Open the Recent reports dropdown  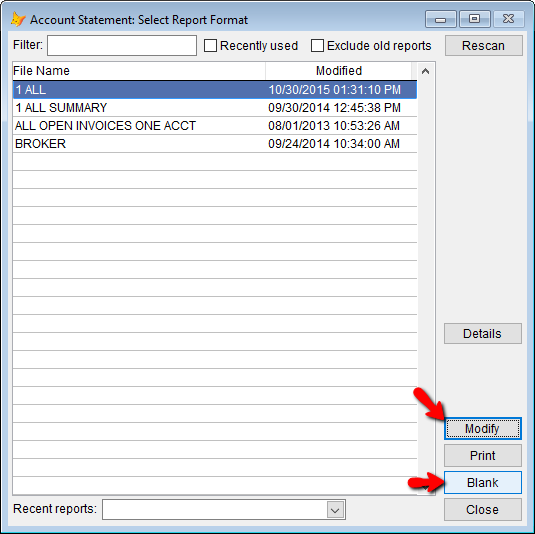(x=335, y=510)
